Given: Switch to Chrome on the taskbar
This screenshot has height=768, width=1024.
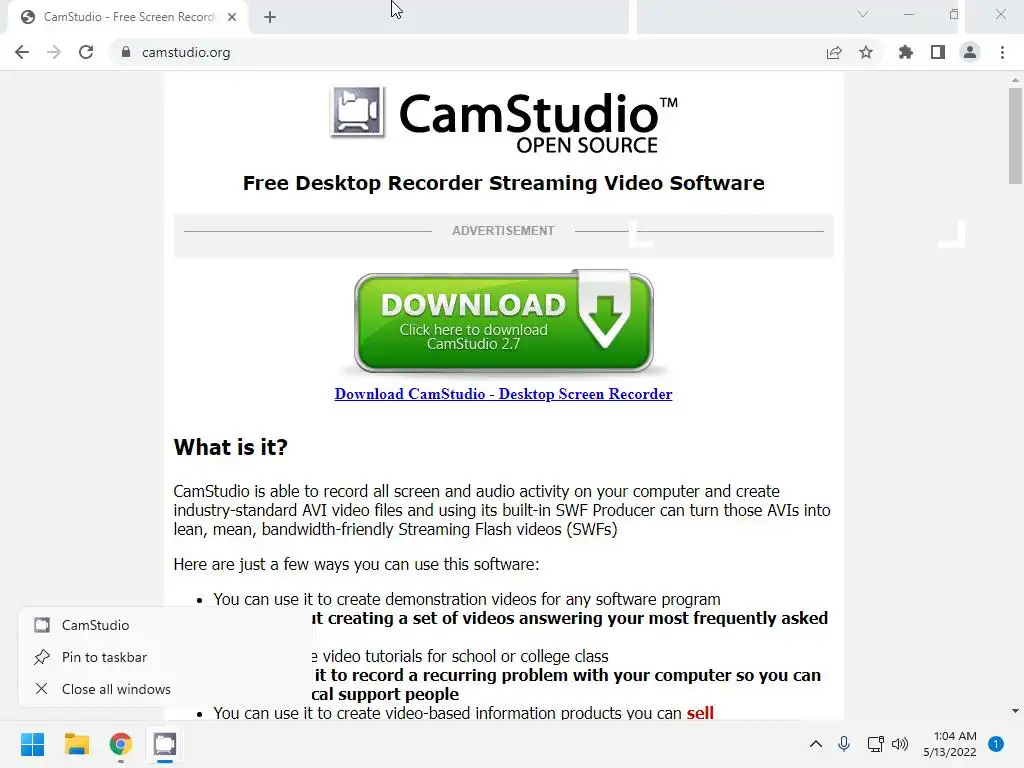Looking at the screenshot, I should tap(121, 744).
